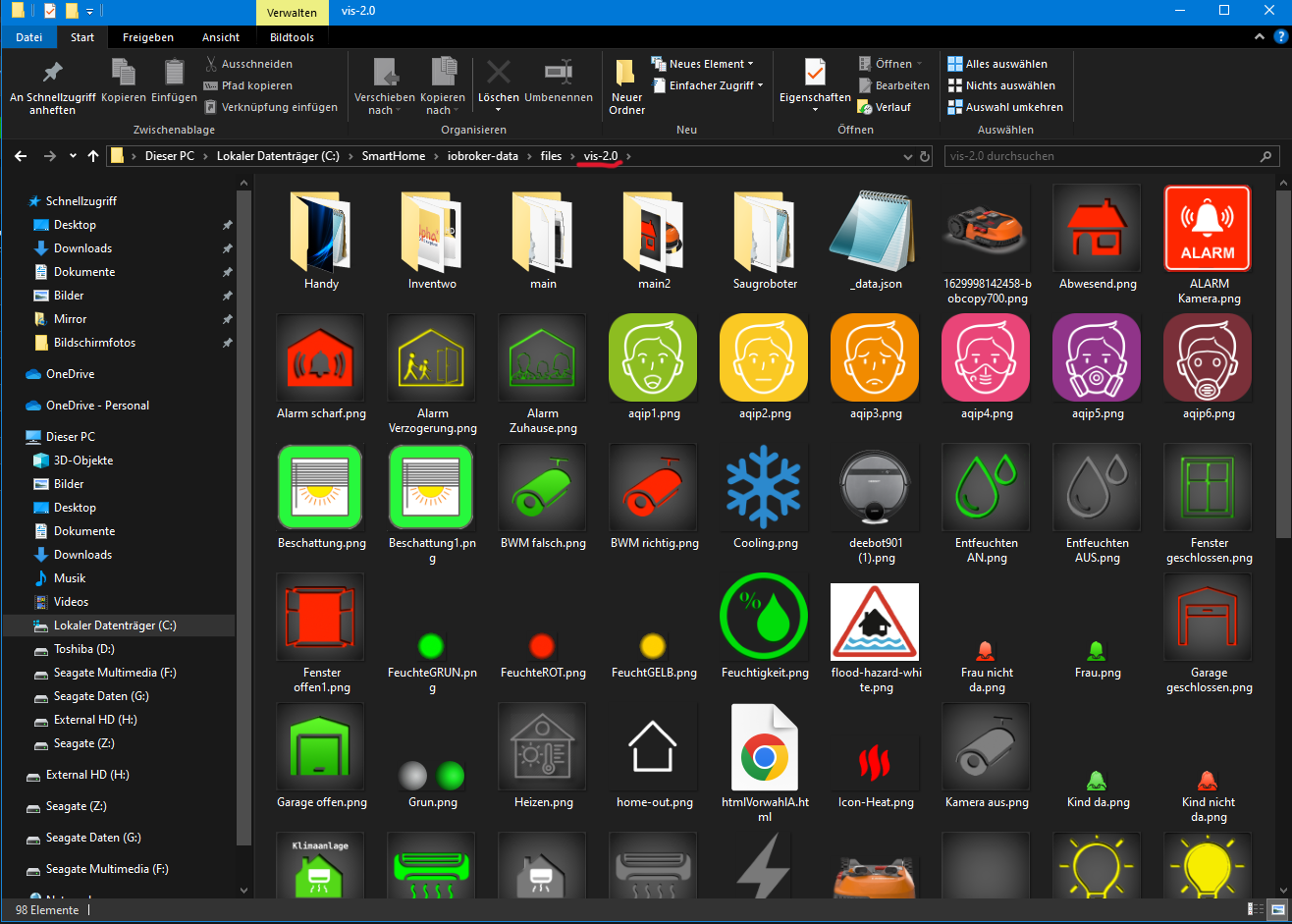This screenshot has height=924, width=1292.
Task: Click Umbenennen rename button
Action: [x=559, y=81]
